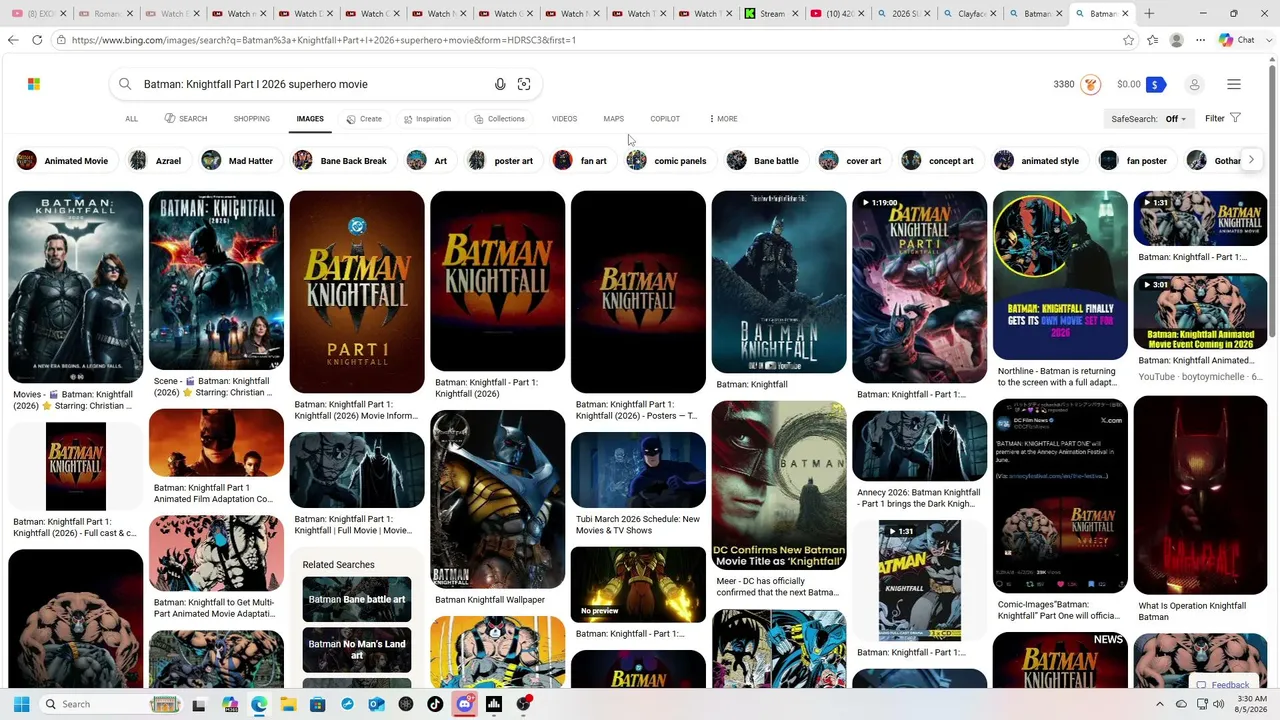
Task: Open browser favorites list
Action: pos(1153,40)
